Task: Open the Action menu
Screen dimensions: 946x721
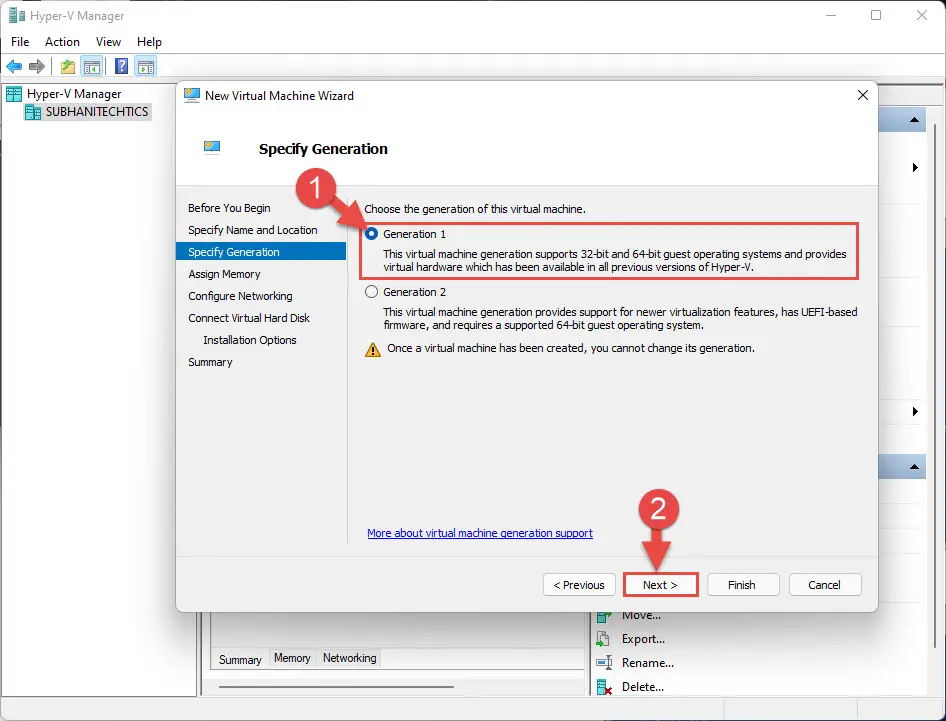Action: (62, 42)
